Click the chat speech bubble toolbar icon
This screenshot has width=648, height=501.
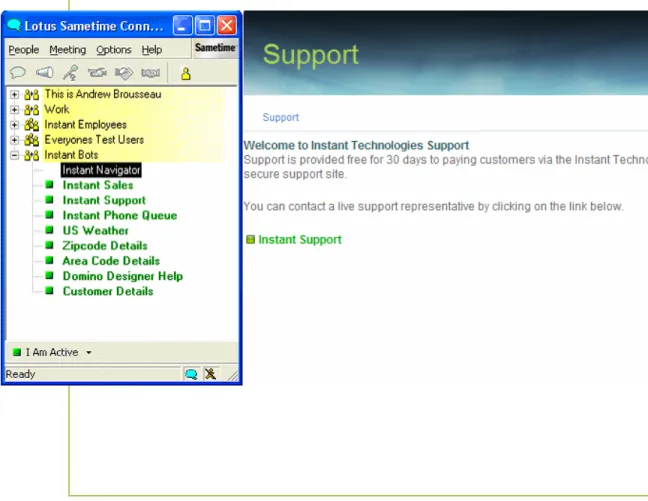coord(18,73)
